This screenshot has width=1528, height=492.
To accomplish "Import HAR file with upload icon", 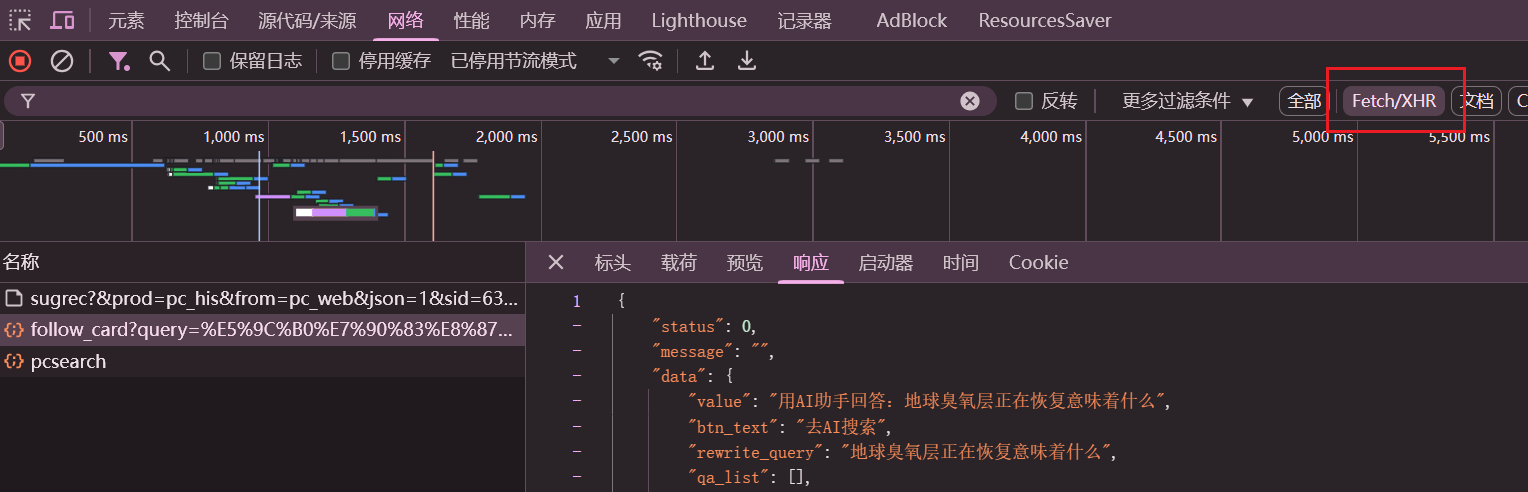I will [705, 61].
